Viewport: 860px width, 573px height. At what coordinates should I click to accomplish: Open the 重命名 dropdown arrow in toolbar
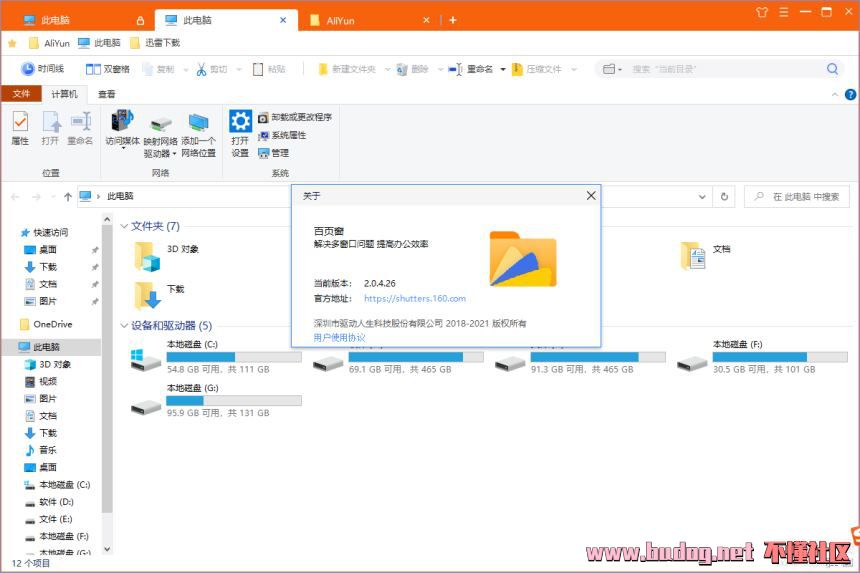502,69
